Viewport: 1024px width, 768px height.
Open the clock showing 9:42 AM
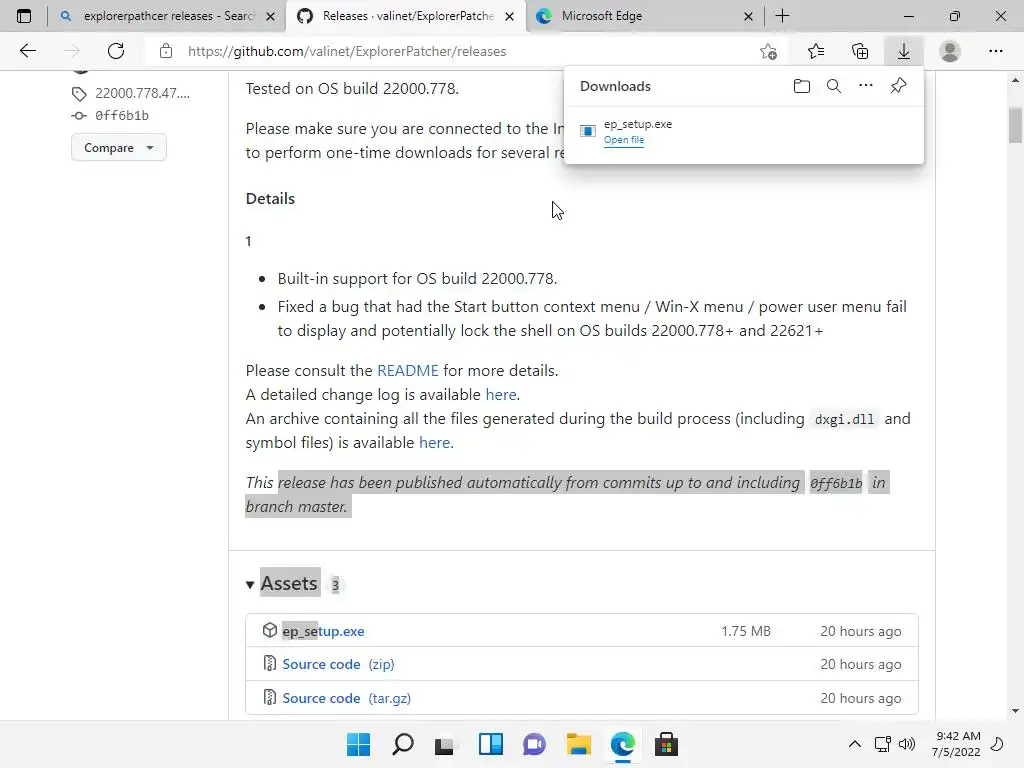click(956, 744)
